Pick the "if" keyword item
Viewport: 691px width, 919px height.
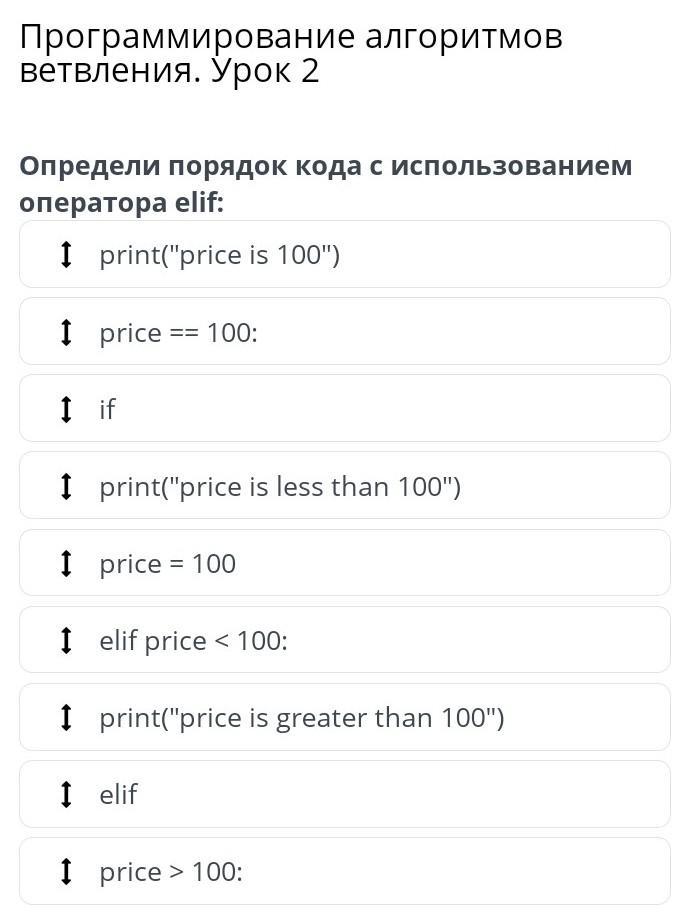[107, 409]
